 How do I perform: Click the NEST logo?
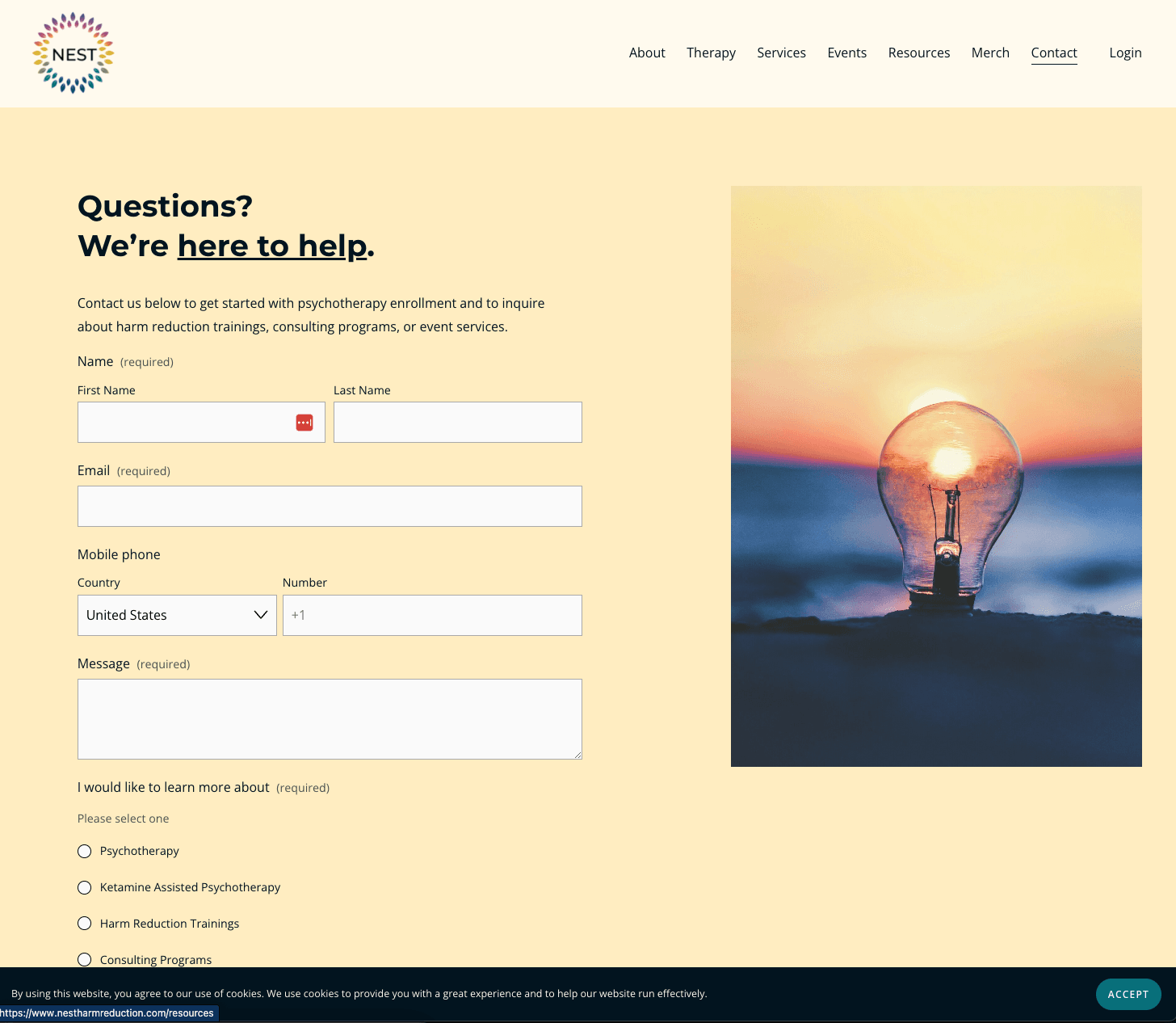pos(73,53)
